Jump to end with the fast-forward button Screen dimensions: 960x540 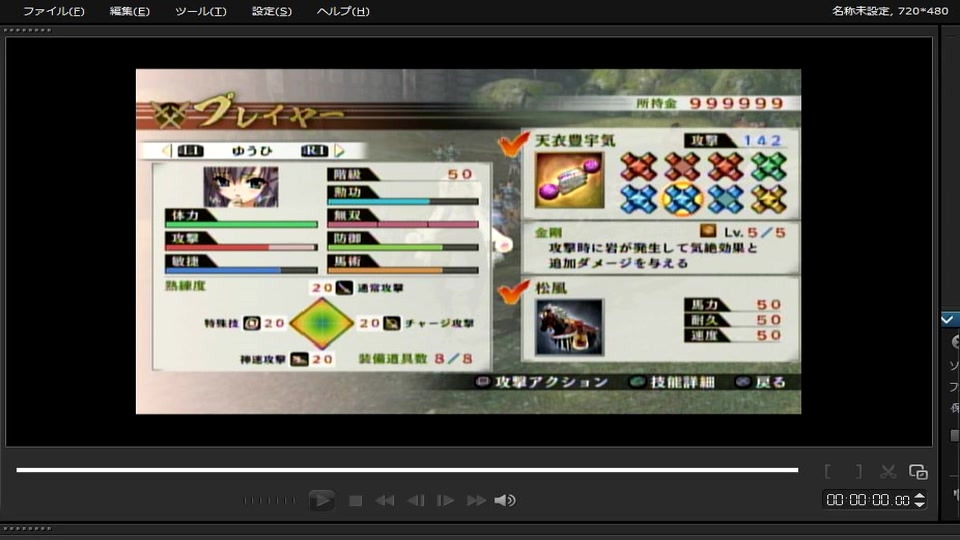(476, 501)
